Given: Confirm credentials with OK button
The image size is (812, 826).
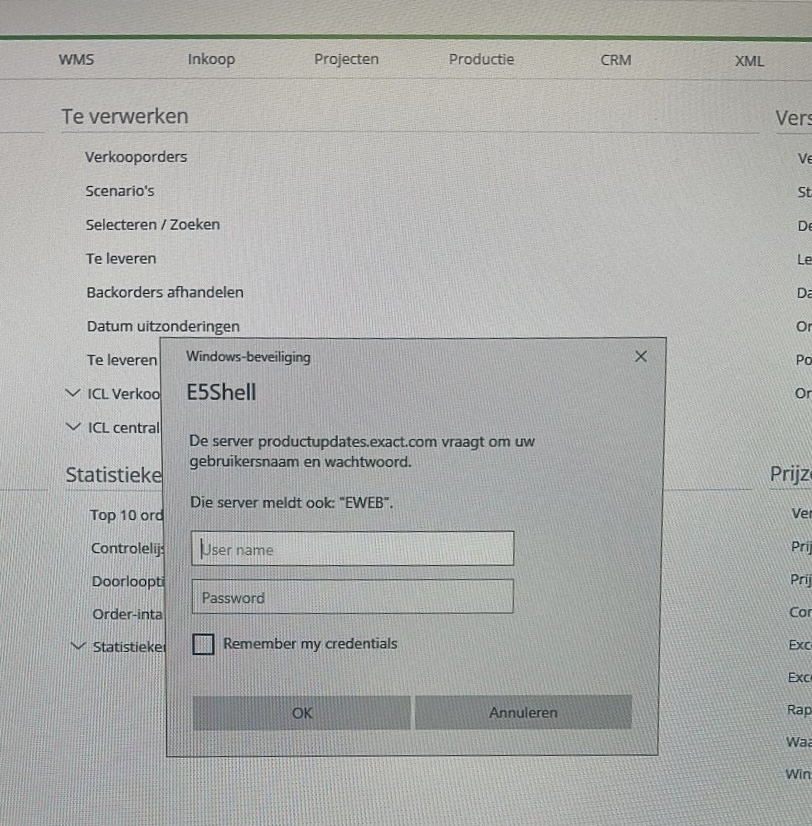Looking at the screenshot, I should [x=301, y=713].
